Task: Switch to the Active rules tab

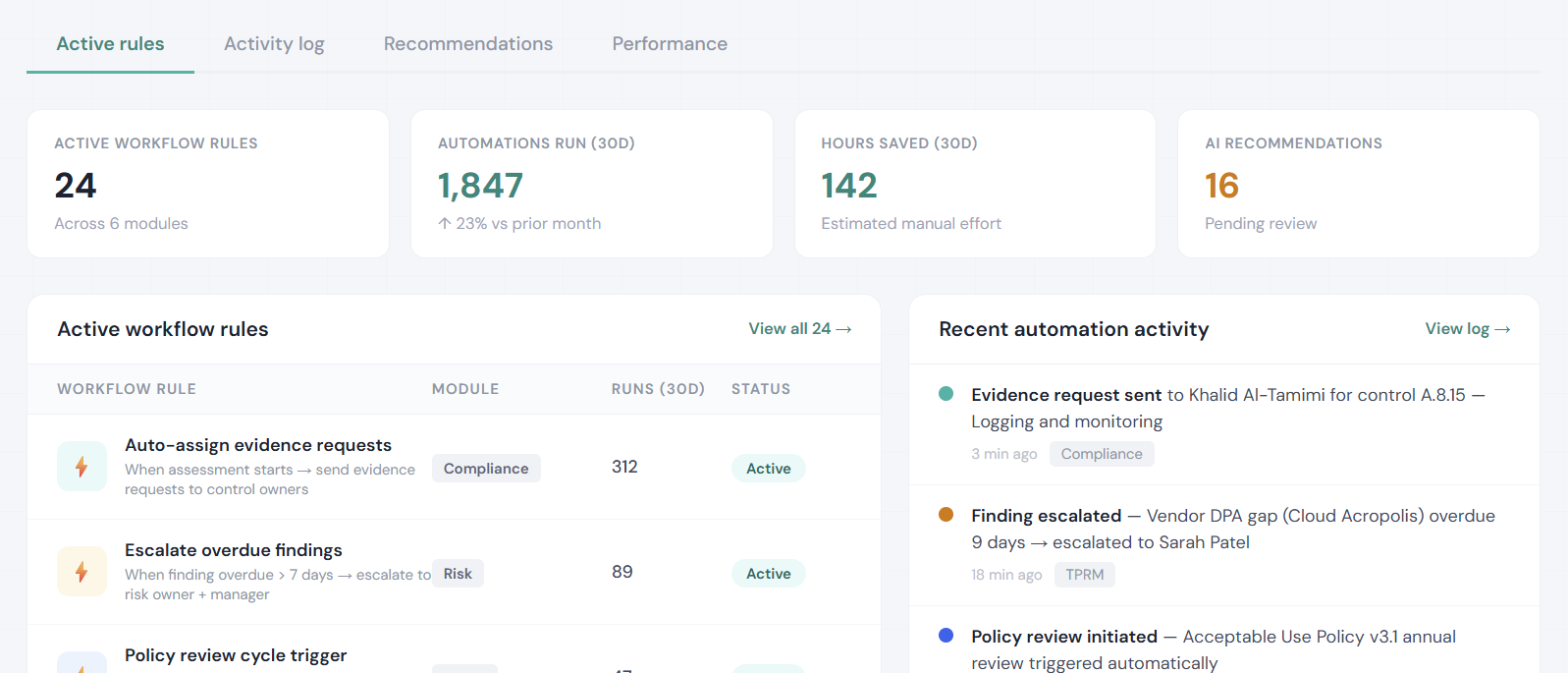Action: [110, 44]
